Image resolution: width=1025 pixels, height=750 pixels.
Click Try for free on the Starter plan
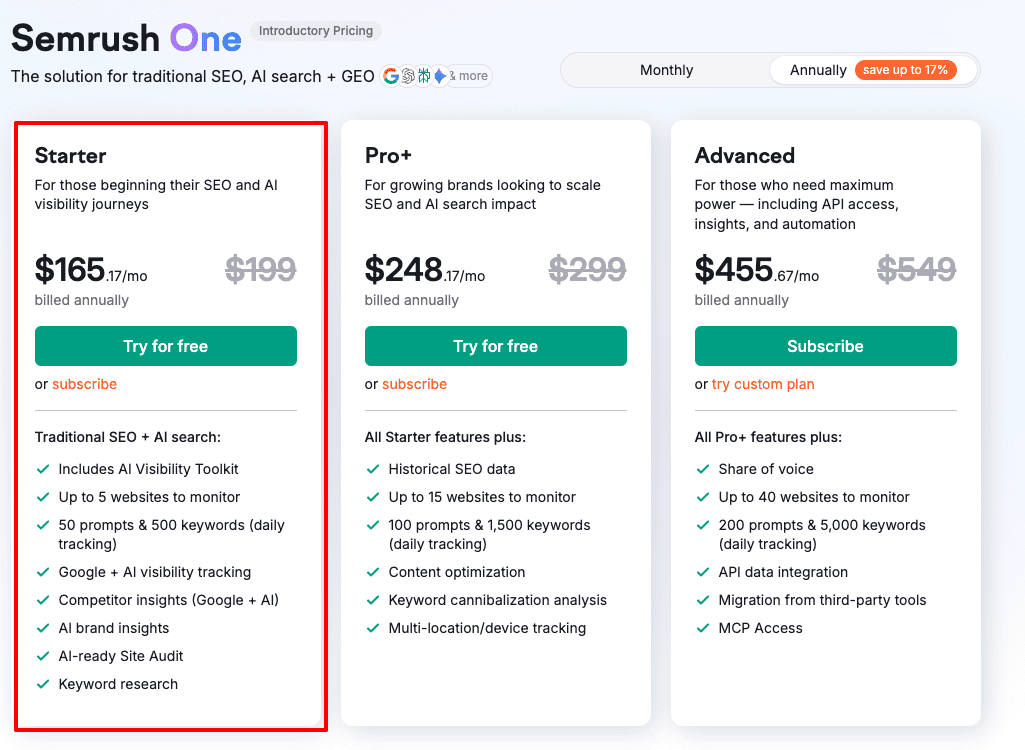coord(165,345)
